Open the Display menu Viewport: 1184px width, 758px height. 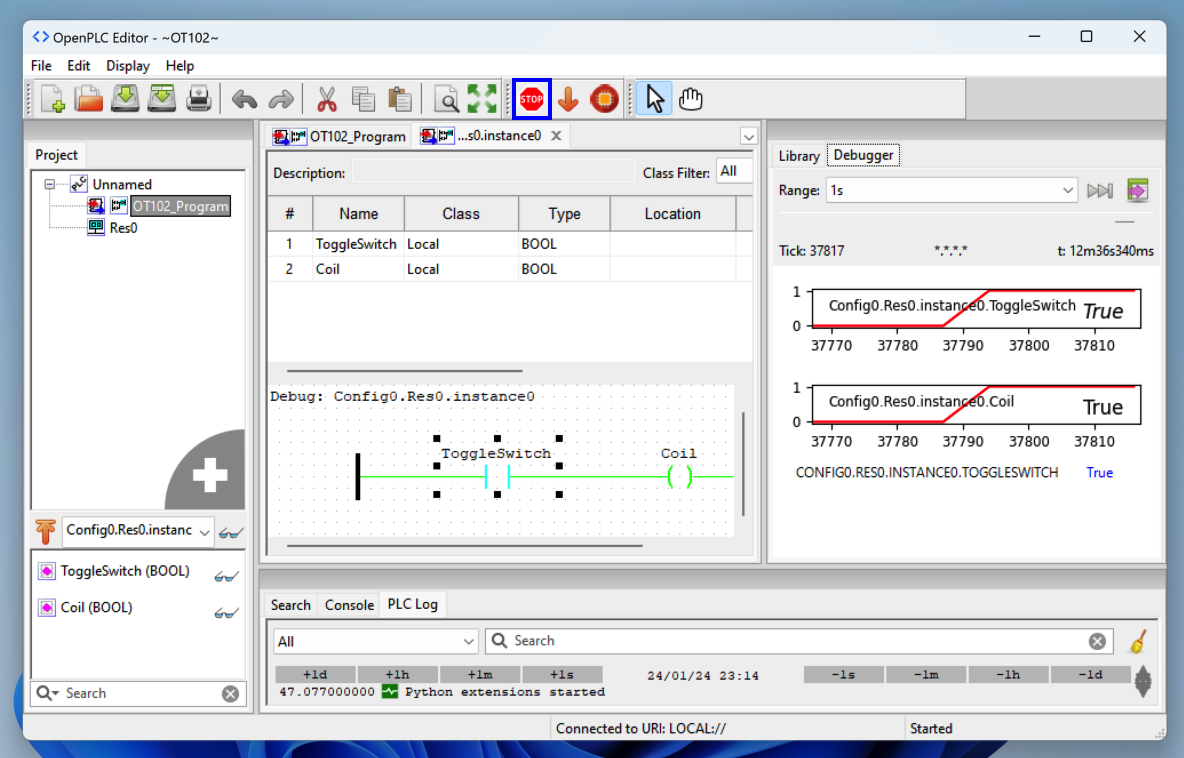pos(128,66)
